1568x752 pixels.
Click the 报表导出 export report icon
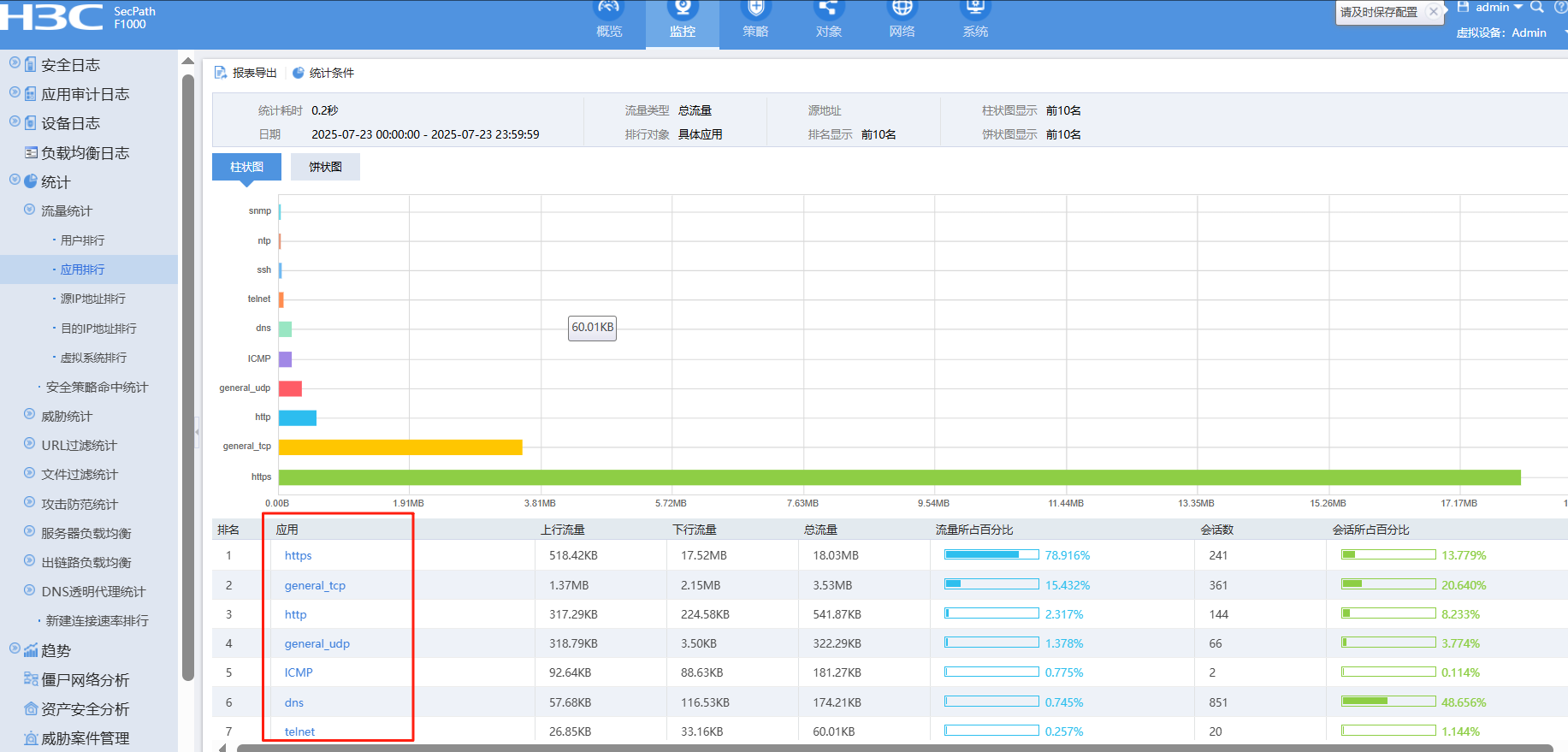tap(221, 73)
